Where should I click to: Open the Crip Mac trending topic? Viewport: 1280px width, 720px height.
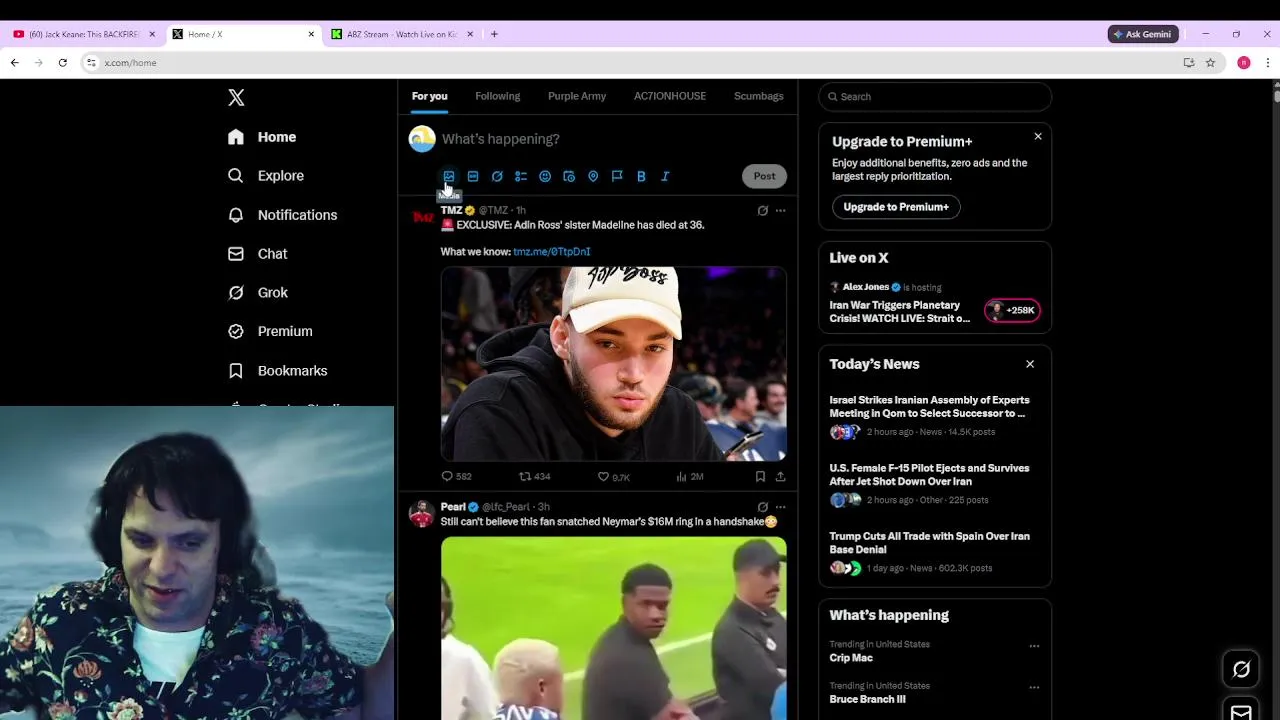pyautogui.click(x=851, y=658)
